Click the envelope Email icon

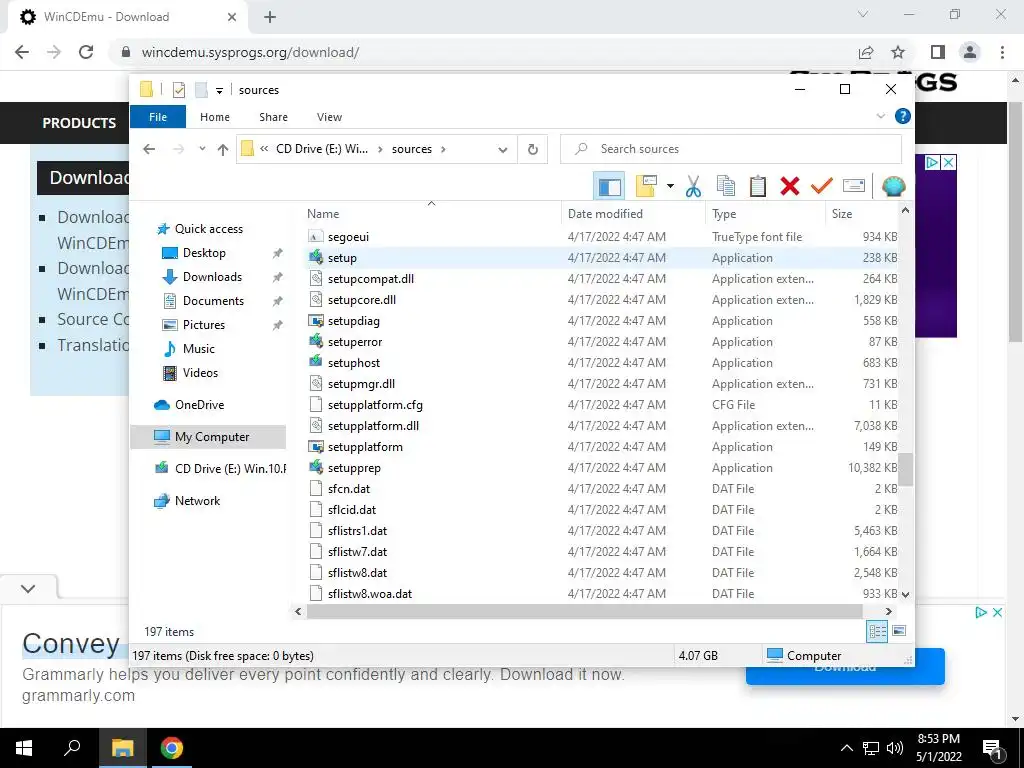854,186
